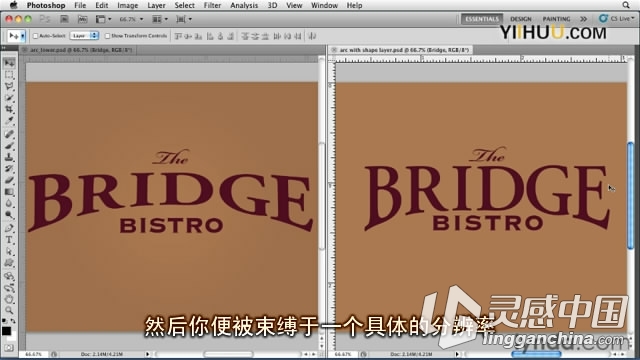Open the Layer menu

point(156,5)
